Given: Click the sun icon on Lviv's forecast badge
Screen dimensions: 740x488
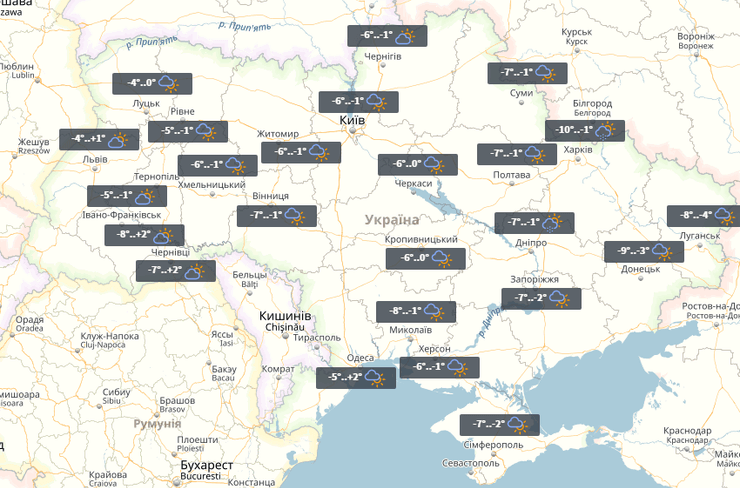Looking at the screenshot, I should click(118, 141).
